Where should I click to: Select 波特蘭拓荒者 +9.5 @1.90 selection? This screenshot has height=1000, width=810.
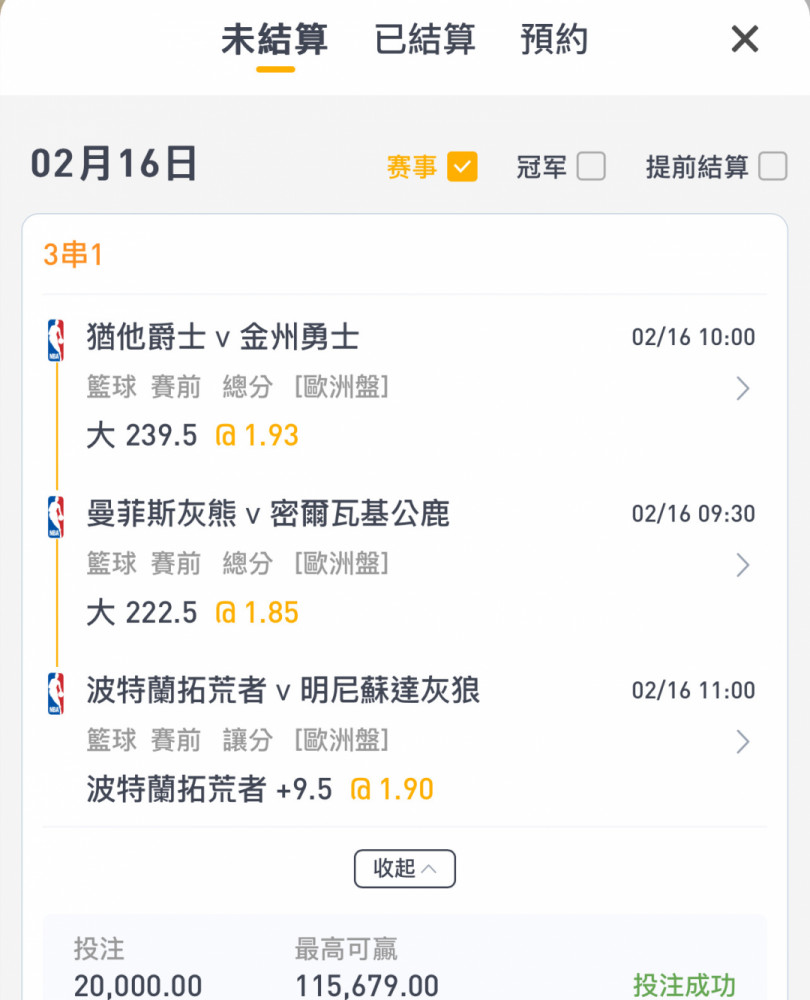pos(260,790)
